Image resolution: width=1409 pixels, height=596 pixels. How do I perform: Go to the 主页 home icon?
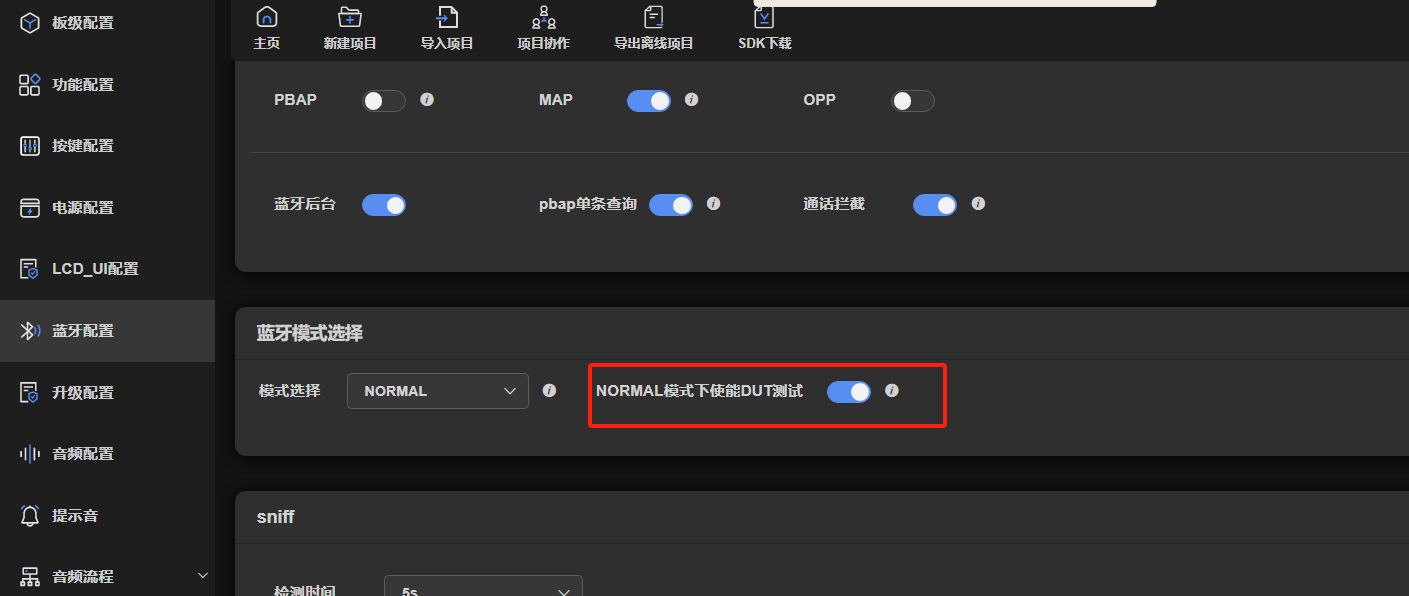pos(267,16)
